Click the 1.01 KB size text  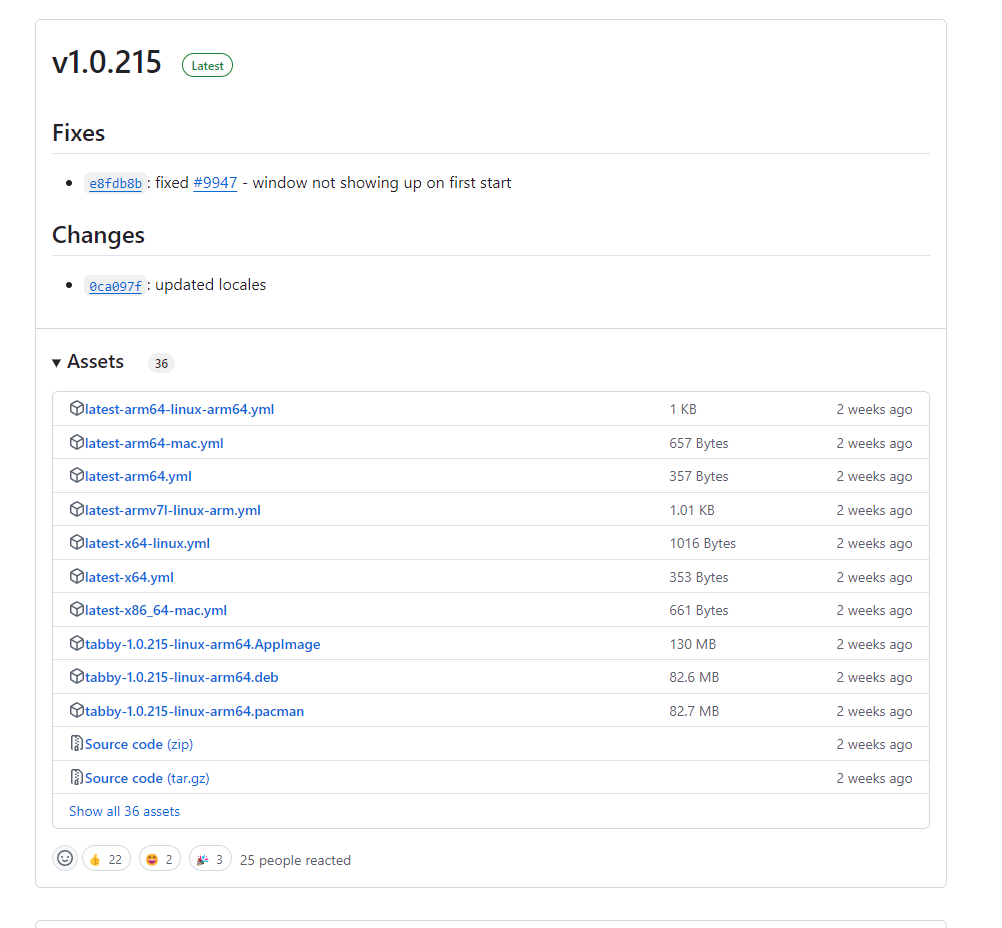click(692, 510)
